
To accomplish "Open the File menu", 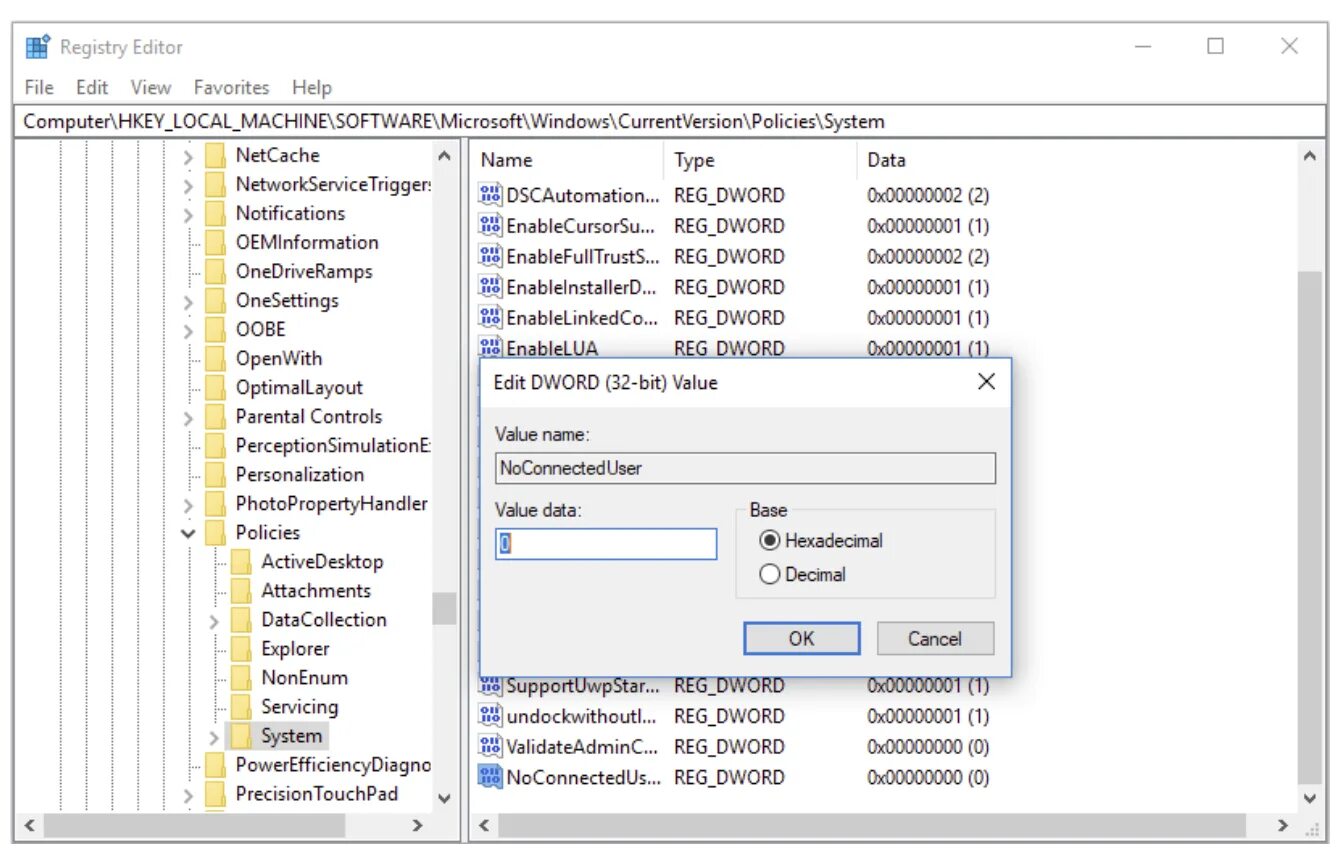I will [39, 88].
